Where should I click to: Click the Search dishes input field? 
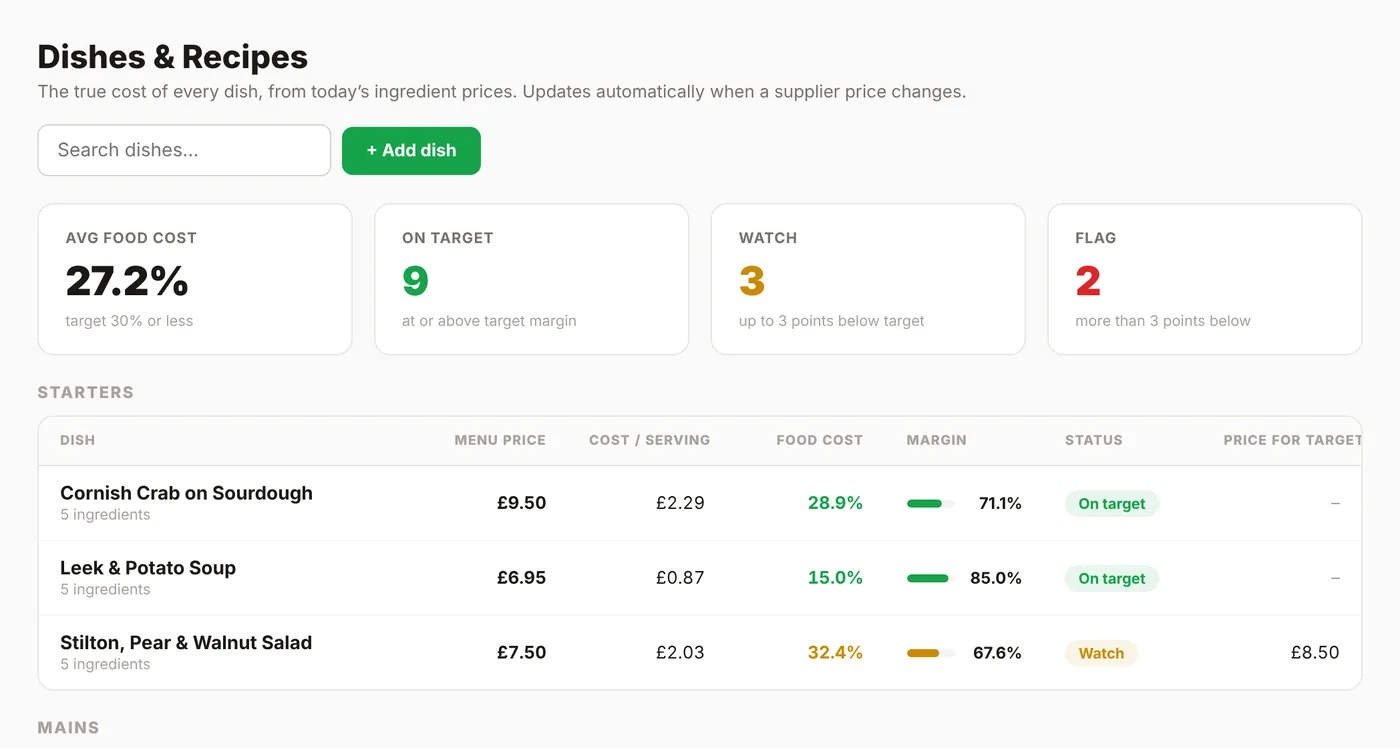184,150
